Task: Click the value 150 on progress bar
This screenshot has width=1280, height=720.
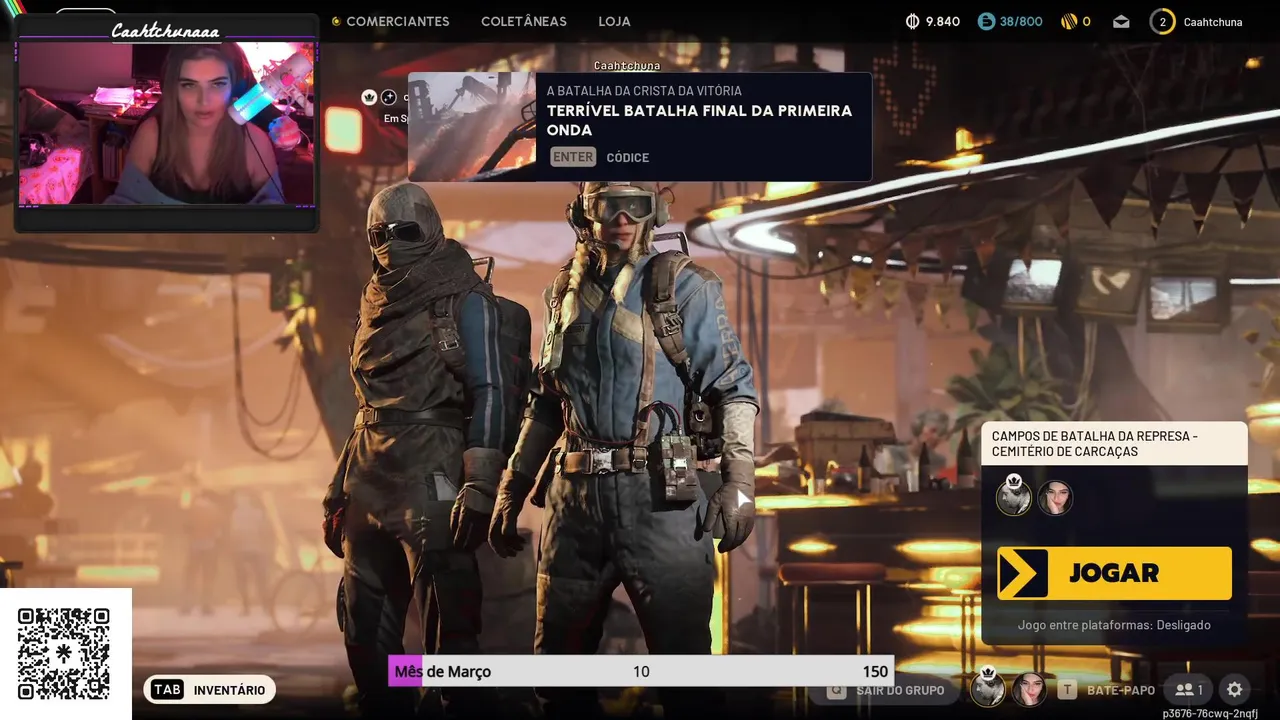Action: [875, 672]
